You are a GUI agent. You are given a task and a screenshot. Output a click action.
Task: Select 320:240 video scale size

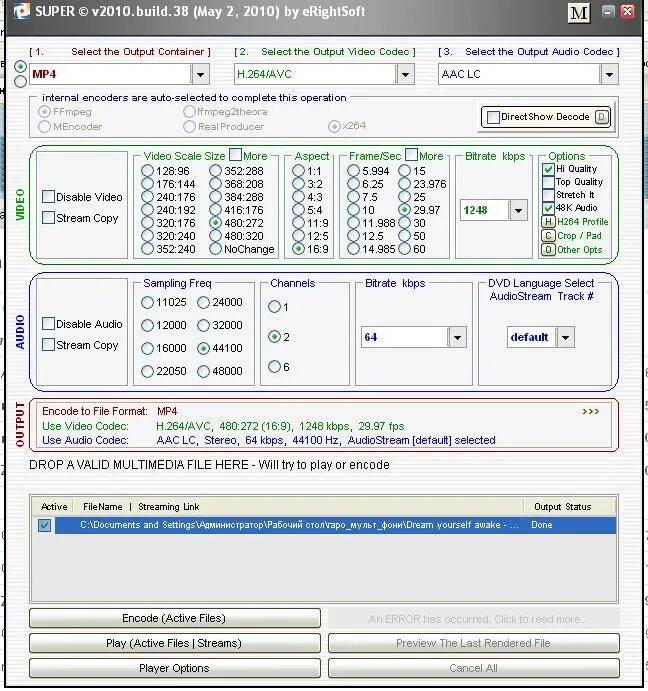(x=147, y=236)
